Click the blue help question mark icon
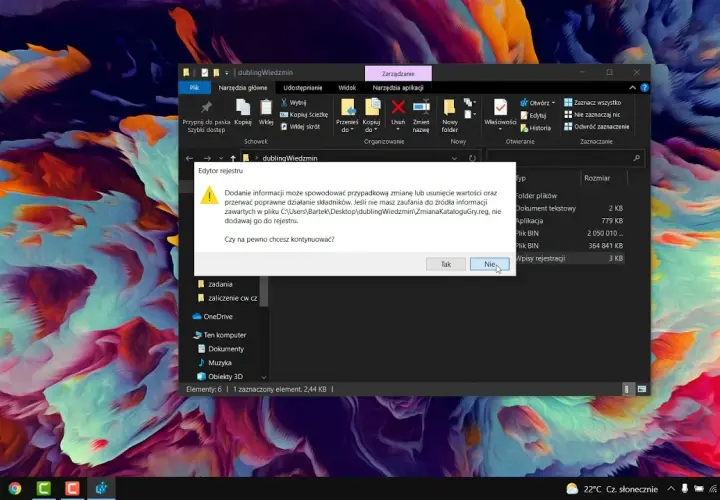Image resolution: width=720 pixels, height=500 pixels. click(645, 88)
